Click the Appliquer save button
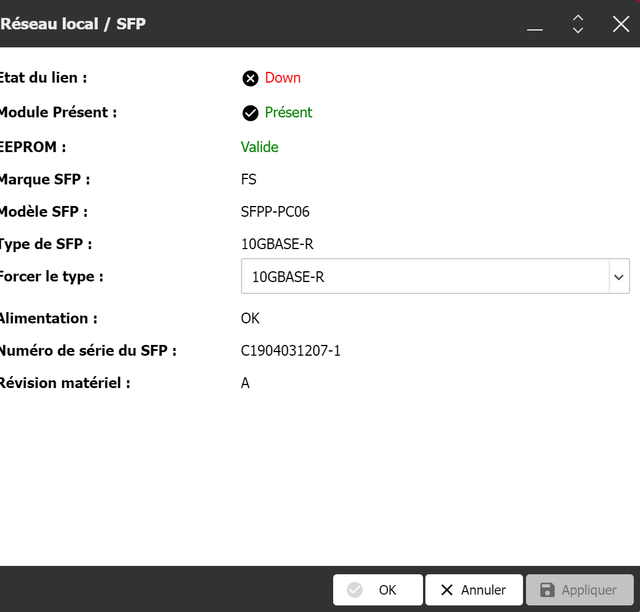Screen dimensions: 640x612 coord(580,590)
